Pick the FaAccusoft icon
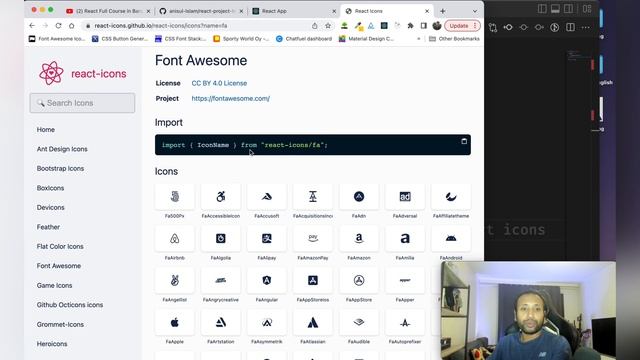640x360 pixels. (x=267, y=197)
